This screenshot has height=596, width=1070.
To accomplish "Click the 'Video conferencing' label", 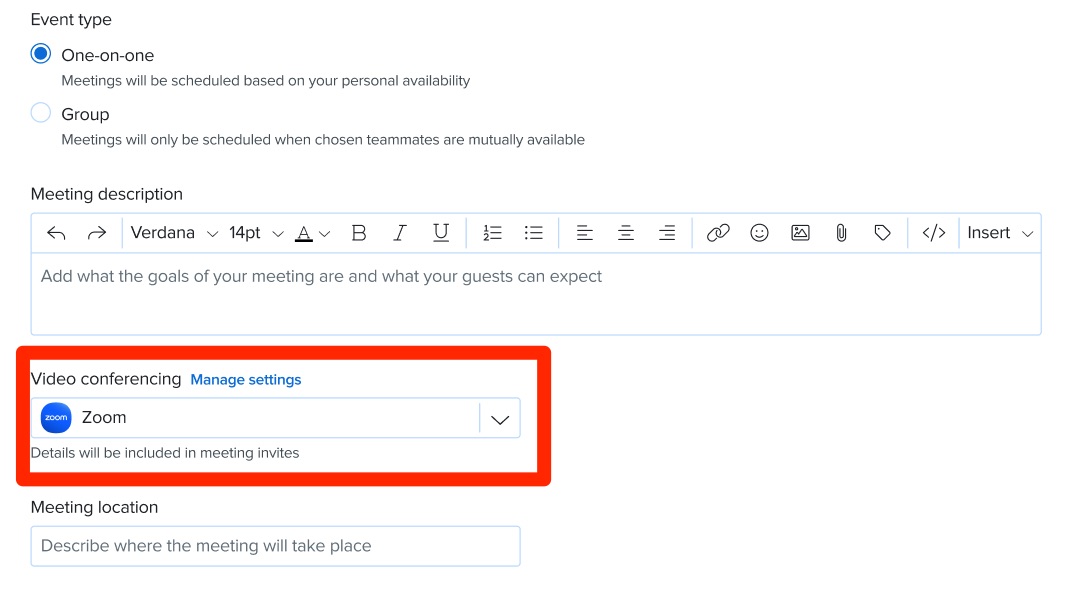I will pyautogui.click(x=106, y=380).
